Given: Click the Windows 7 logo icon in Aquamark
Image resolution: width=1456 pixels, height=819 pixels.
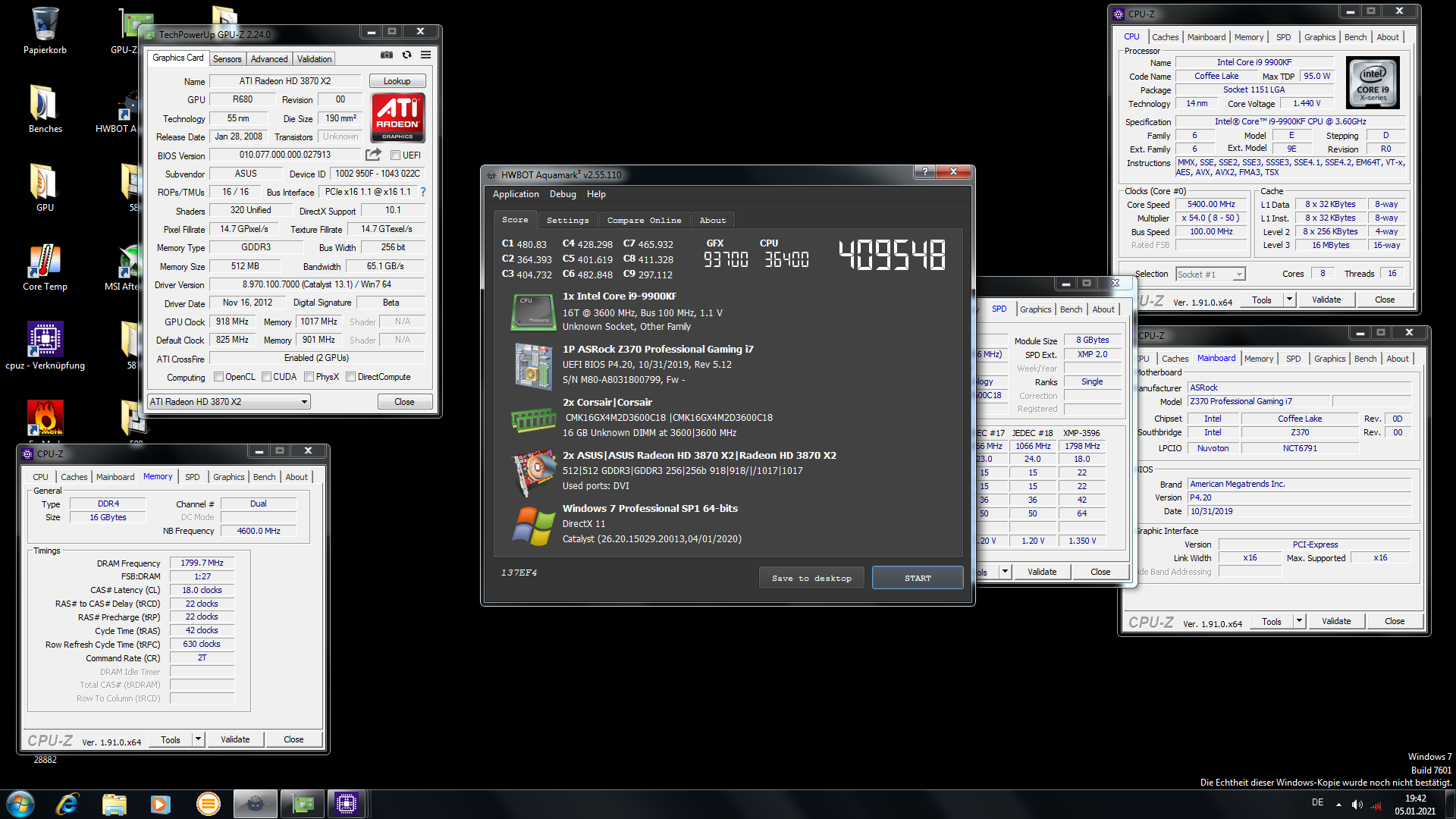Looking at the screenshot, I should pyautogui.click(x=533, y=526).
